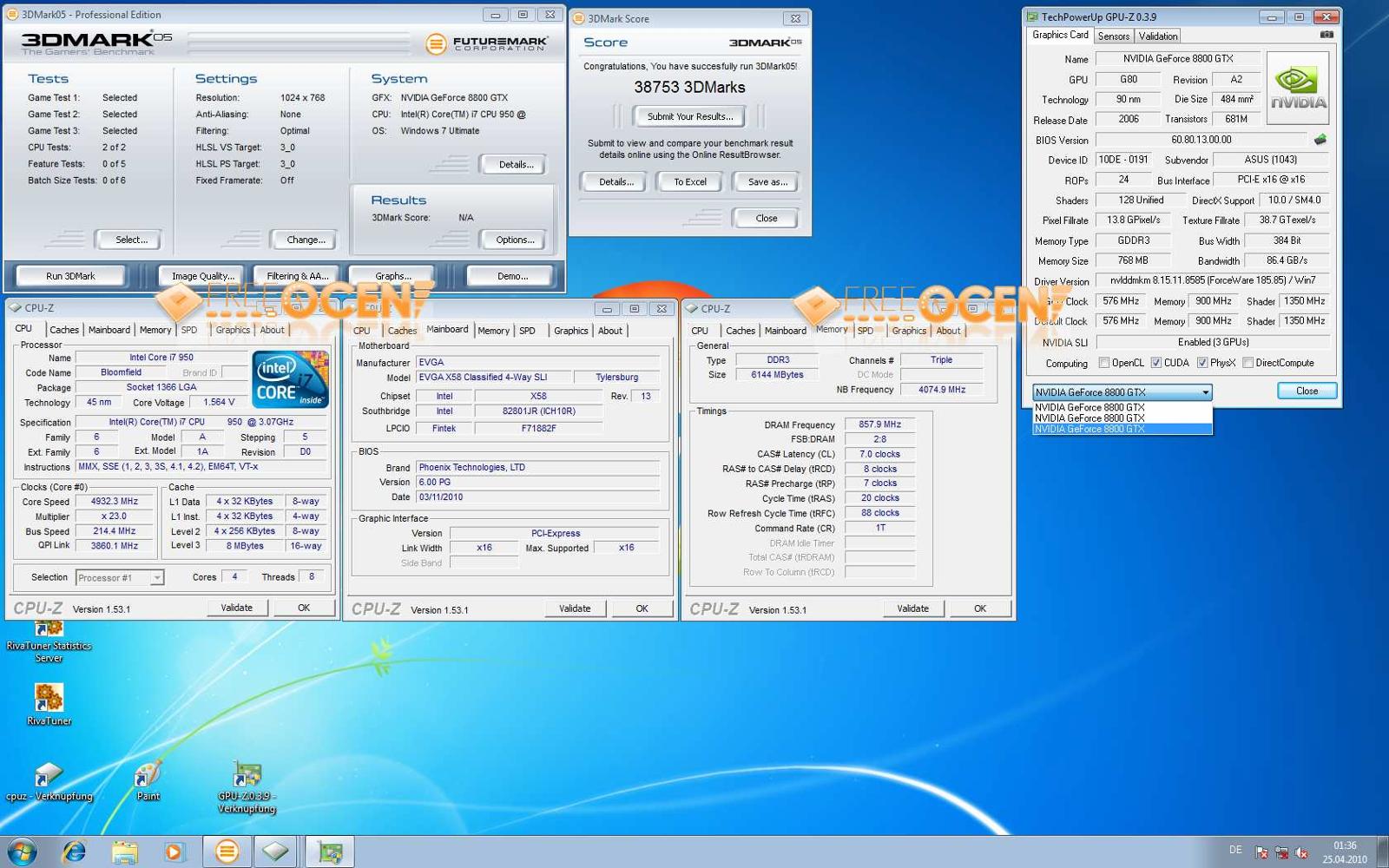Screen dimensions: 1389x868
Task: Toggle the PhysX checkbox in GPU-Z
Action: coord(1202,363)
